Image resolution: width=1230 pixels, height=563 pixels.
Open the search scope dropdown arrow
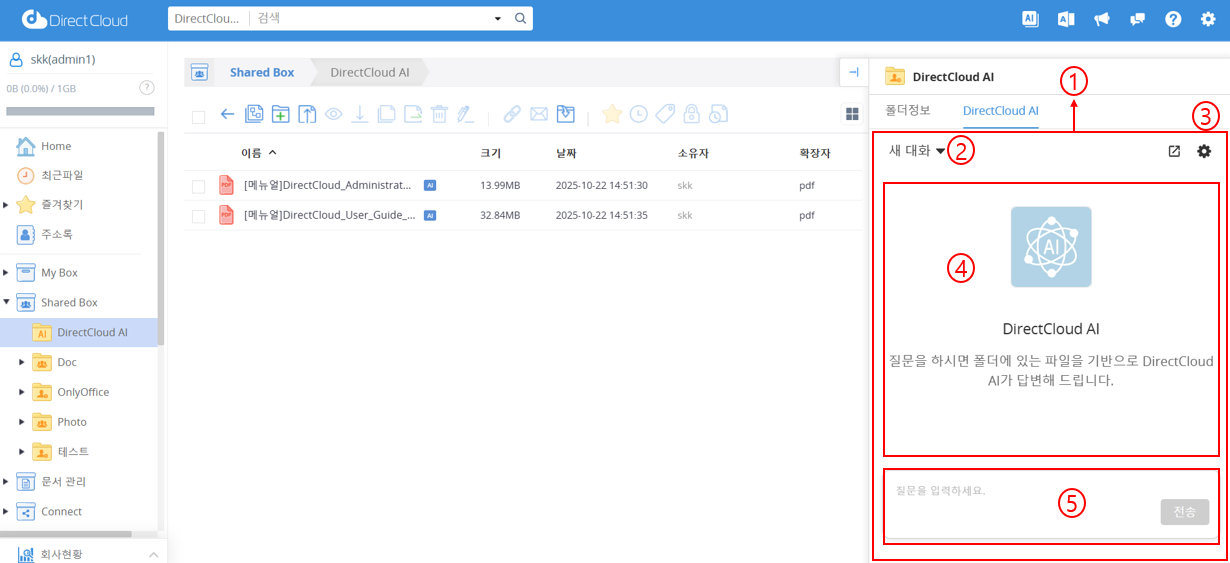pyautogui.click(x=498, y=19)
